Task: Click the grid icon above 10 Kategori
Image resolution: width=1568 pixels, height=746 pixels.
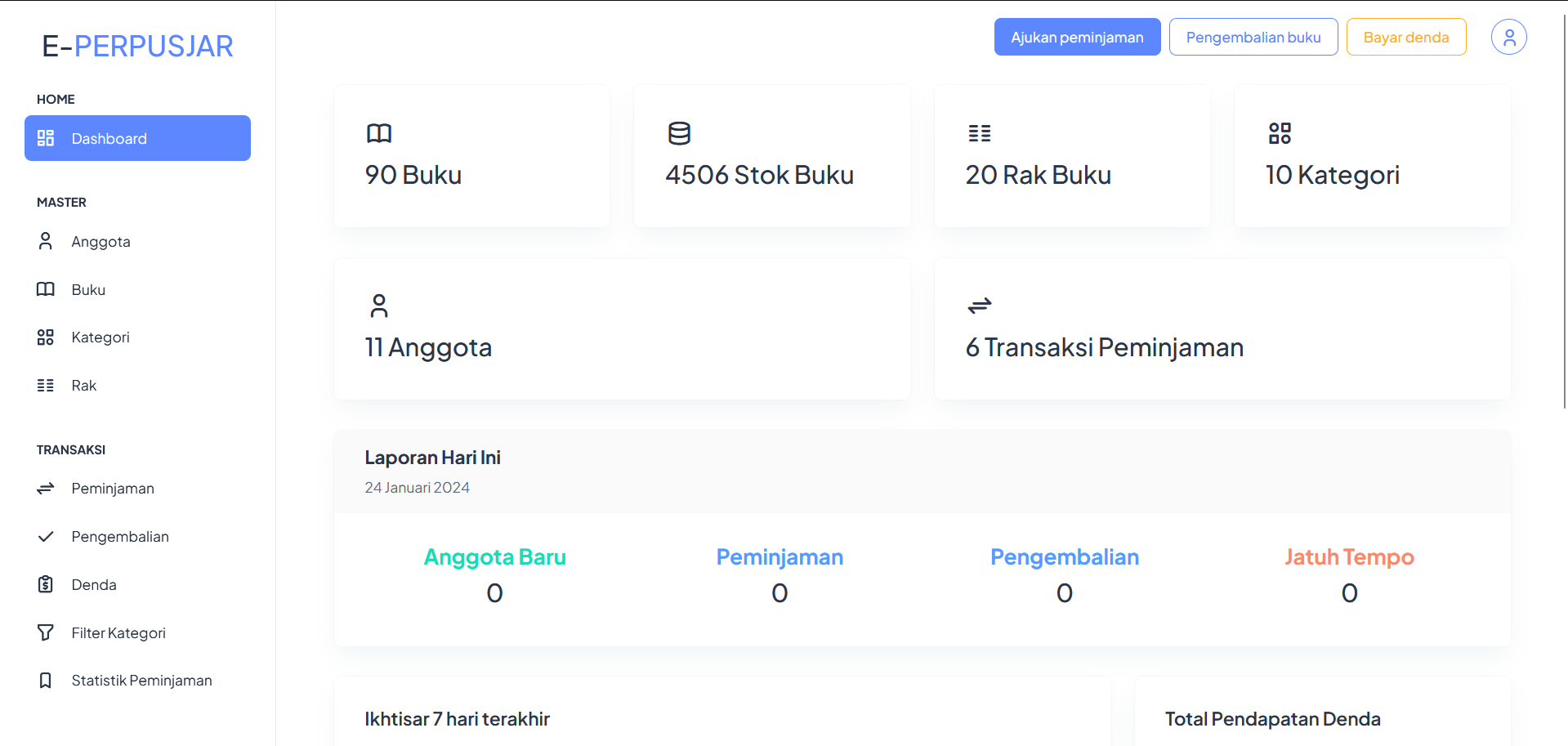Action: [x=1280, y=133]
